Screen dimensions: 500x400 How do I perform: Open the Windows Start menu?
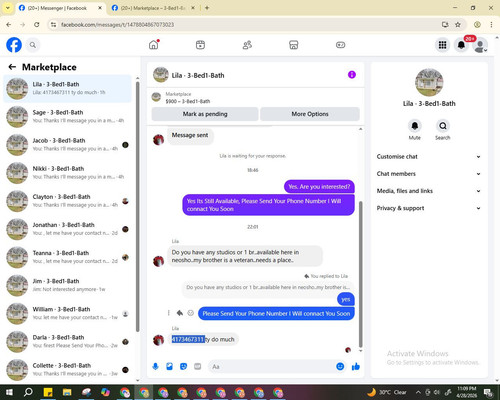pos(9,392)
